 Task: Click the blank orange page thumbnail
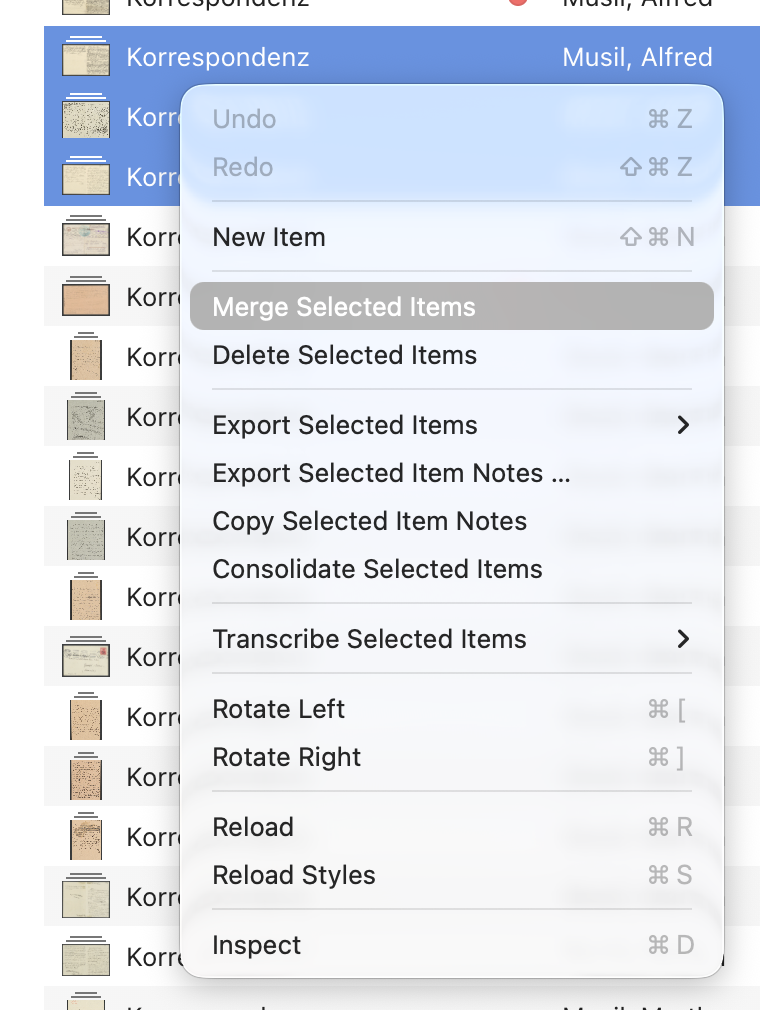click(x=85, y=297)
